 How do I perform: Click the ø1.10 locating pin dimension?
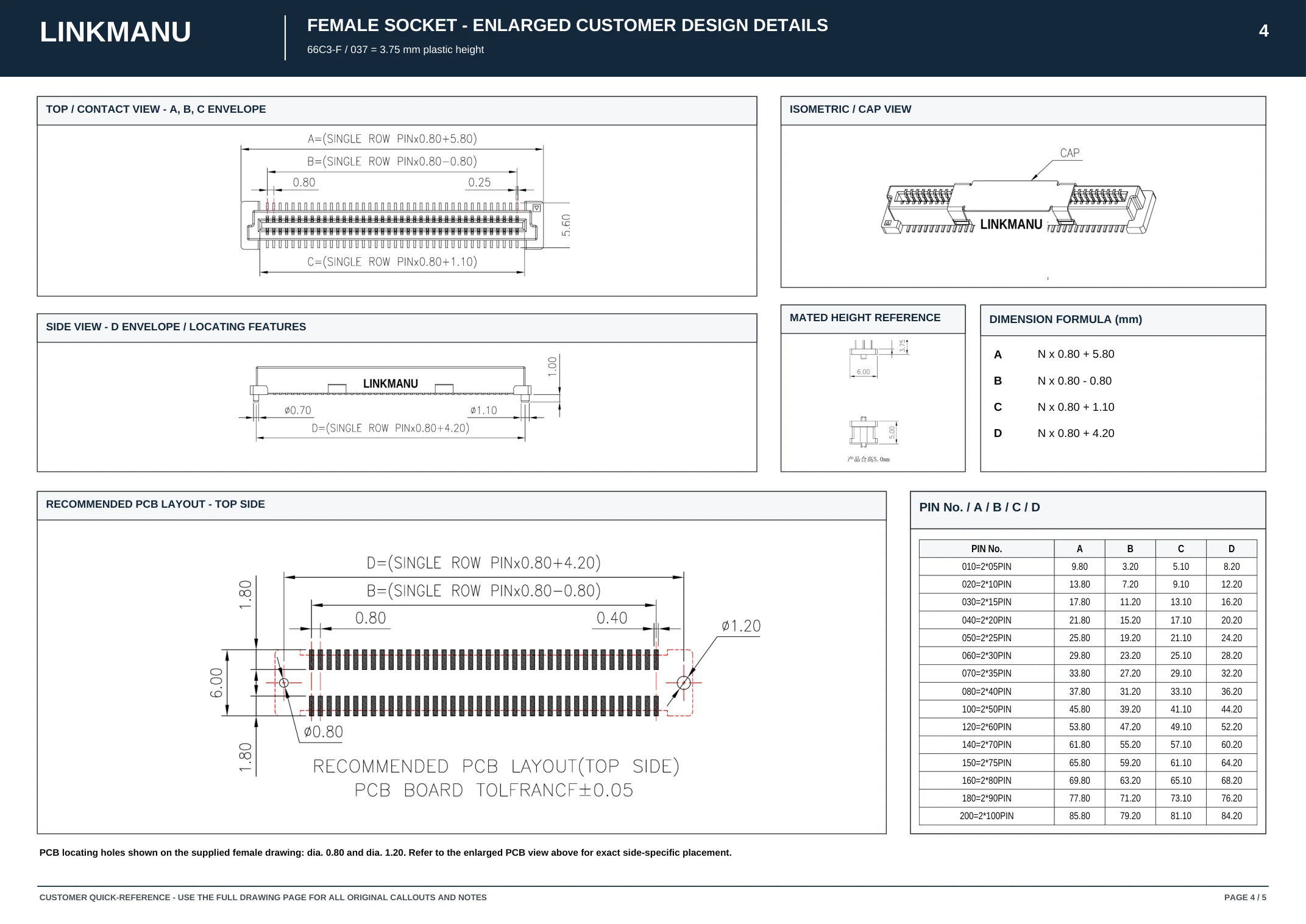point(483,411)
